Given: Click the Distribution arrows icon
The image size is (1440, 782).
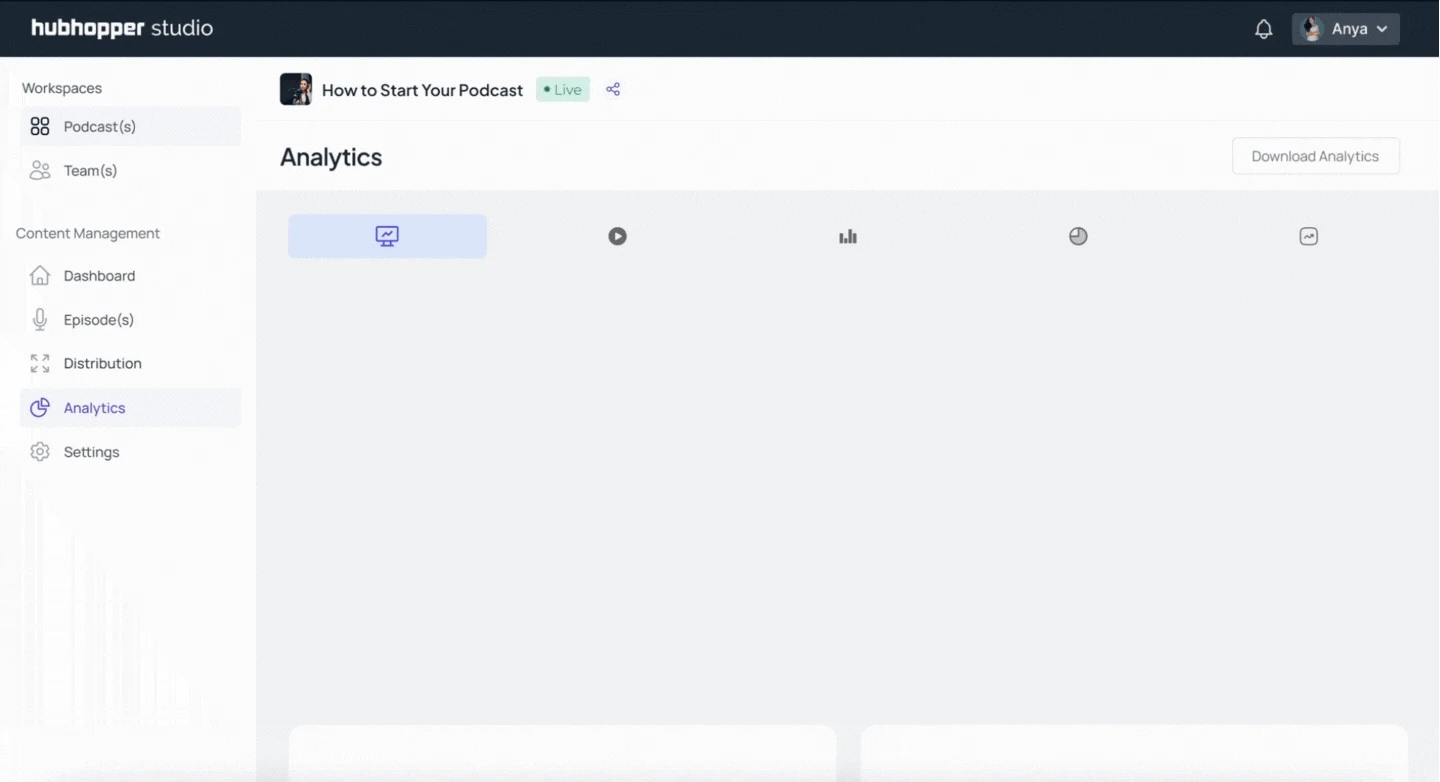Looking at the screenshot, I should (x=40, y=364).
